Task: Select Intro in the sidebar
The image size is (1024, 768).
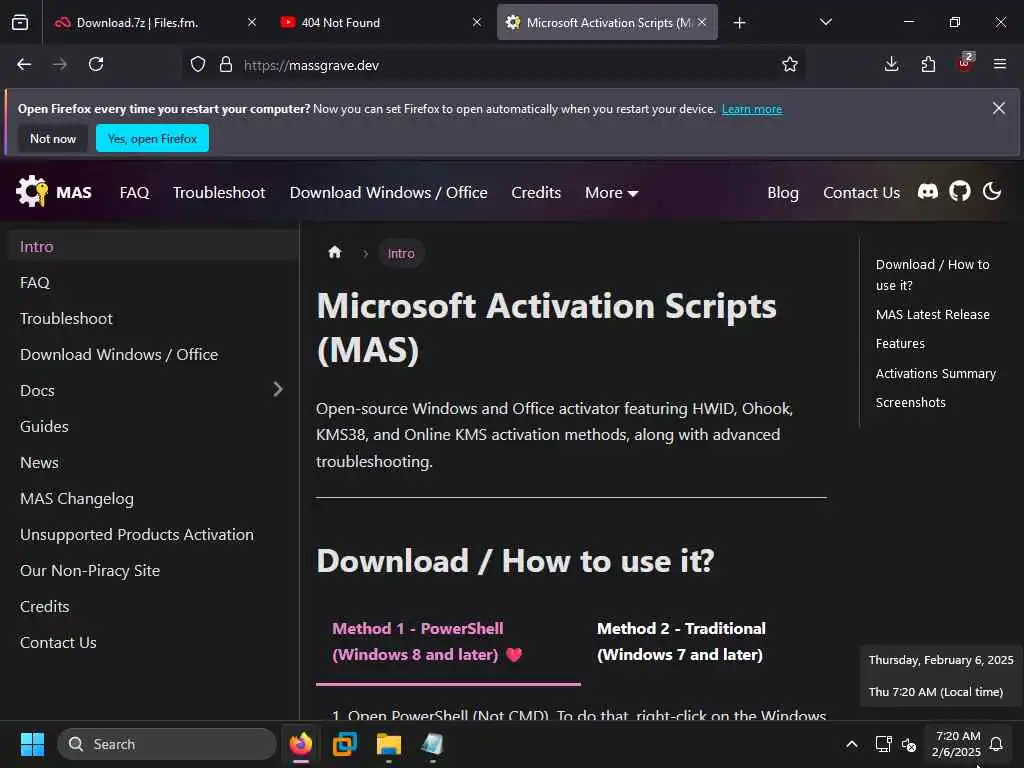Action: coord(154,247)
